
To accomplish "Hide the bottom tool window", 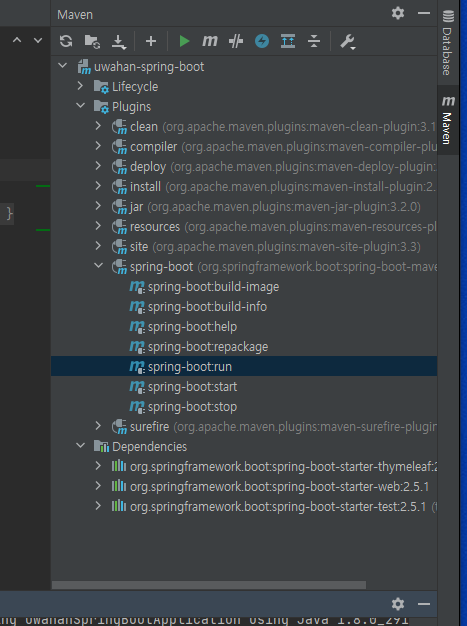I will point(424,604).
